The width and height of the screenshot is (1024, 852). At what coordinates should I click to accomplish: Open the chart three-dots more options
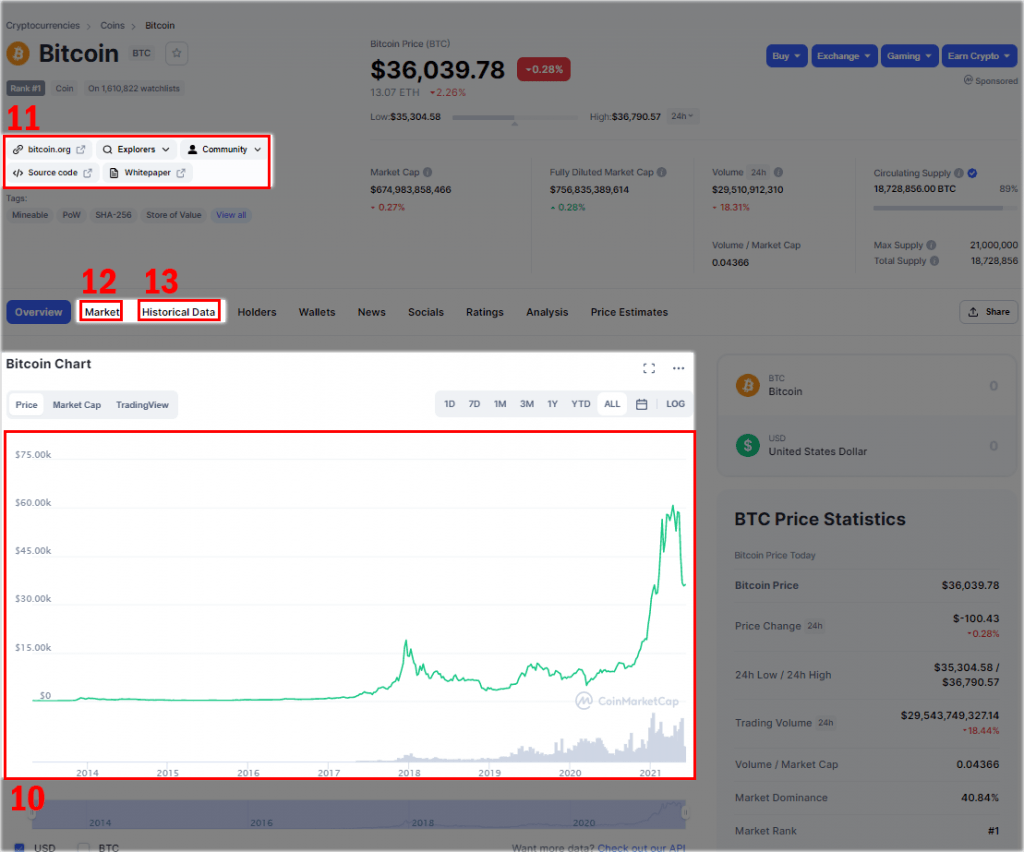pyautogui.click(x=679, y=368)
